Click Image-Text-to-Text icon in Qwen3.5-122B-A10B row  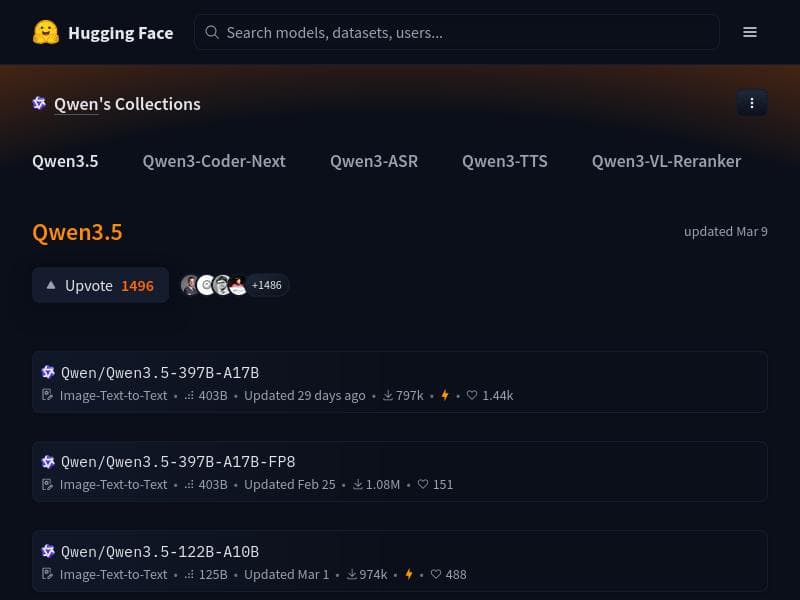47,574
